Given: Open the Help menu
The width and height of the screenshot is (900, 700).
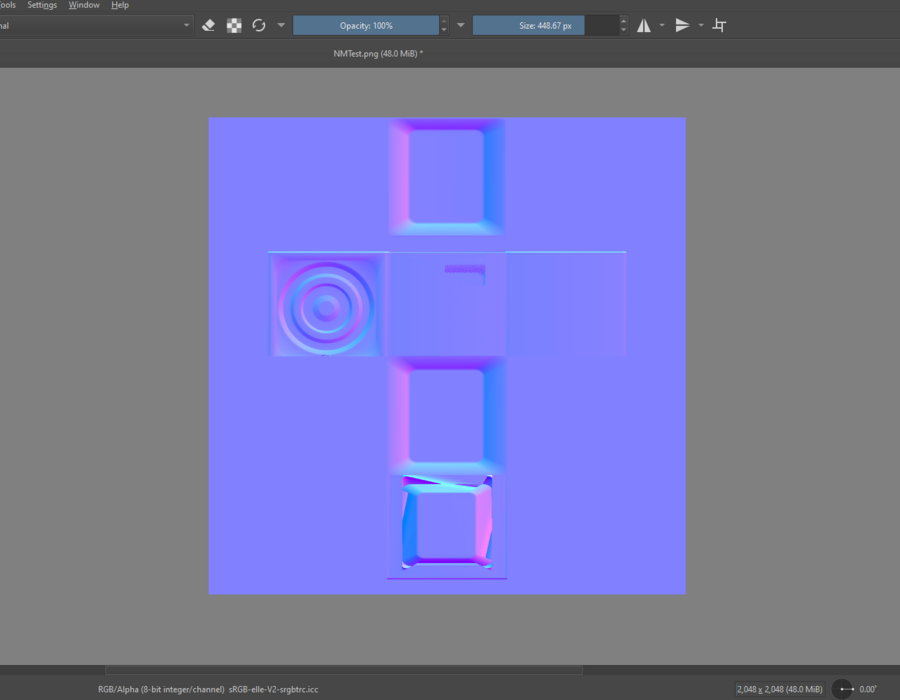Looking at the screenshot, I should click(x=120, y=5).
